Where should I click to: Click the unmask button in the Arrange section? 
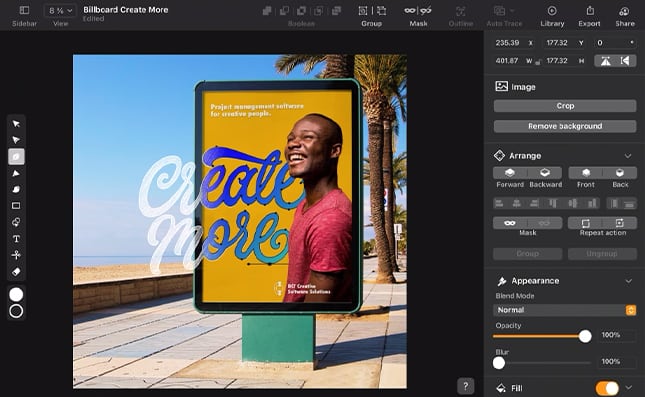(x=544, y=223)
